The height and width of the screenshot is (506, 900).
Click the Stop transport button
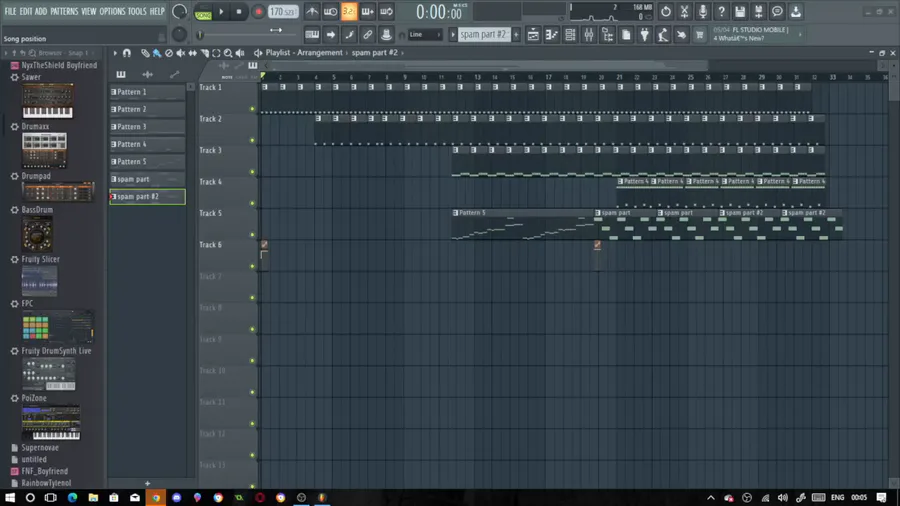pos(239,11)
